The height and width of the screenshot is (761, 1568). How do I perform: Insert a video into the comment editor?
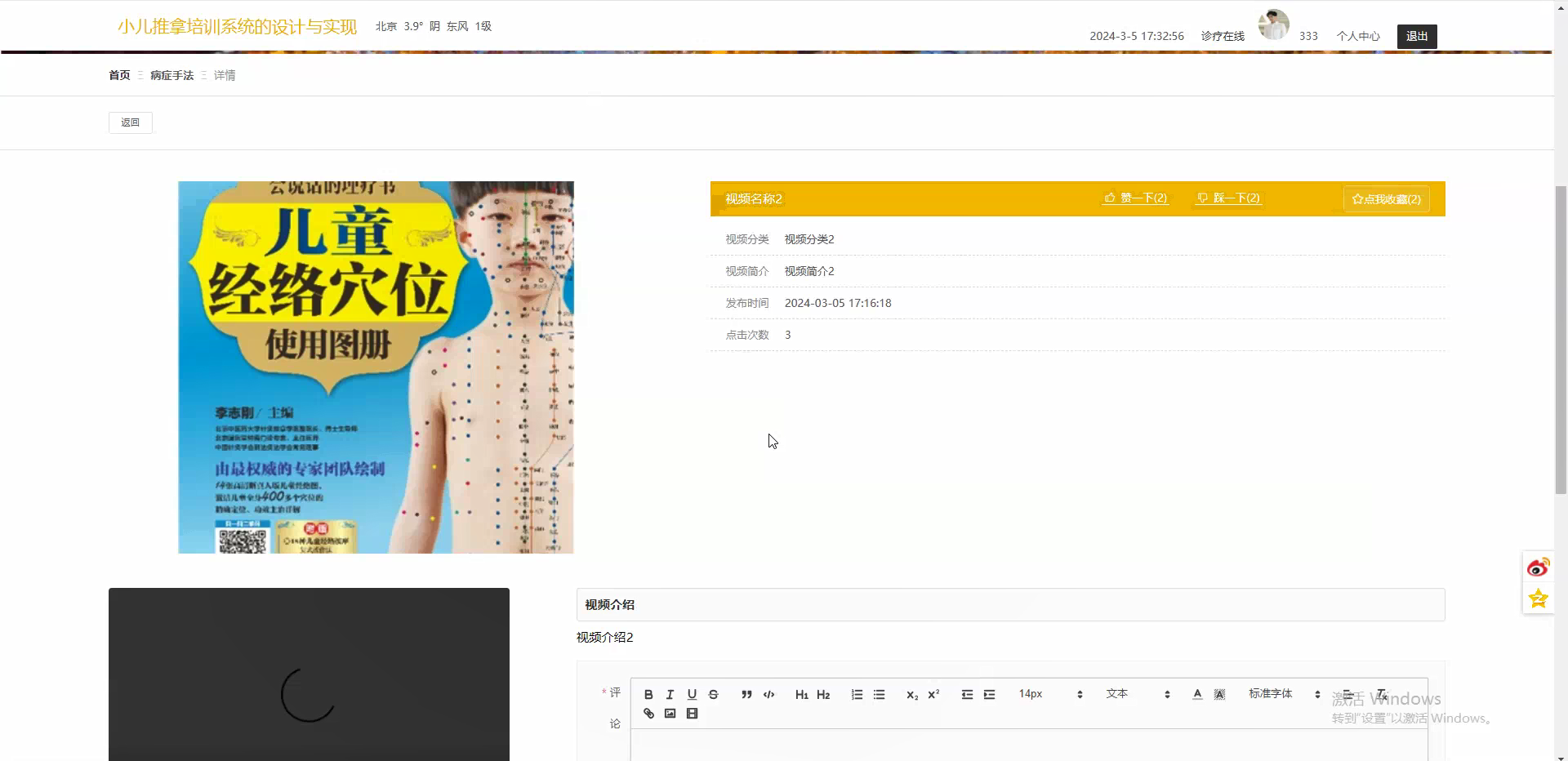(692, 714)
